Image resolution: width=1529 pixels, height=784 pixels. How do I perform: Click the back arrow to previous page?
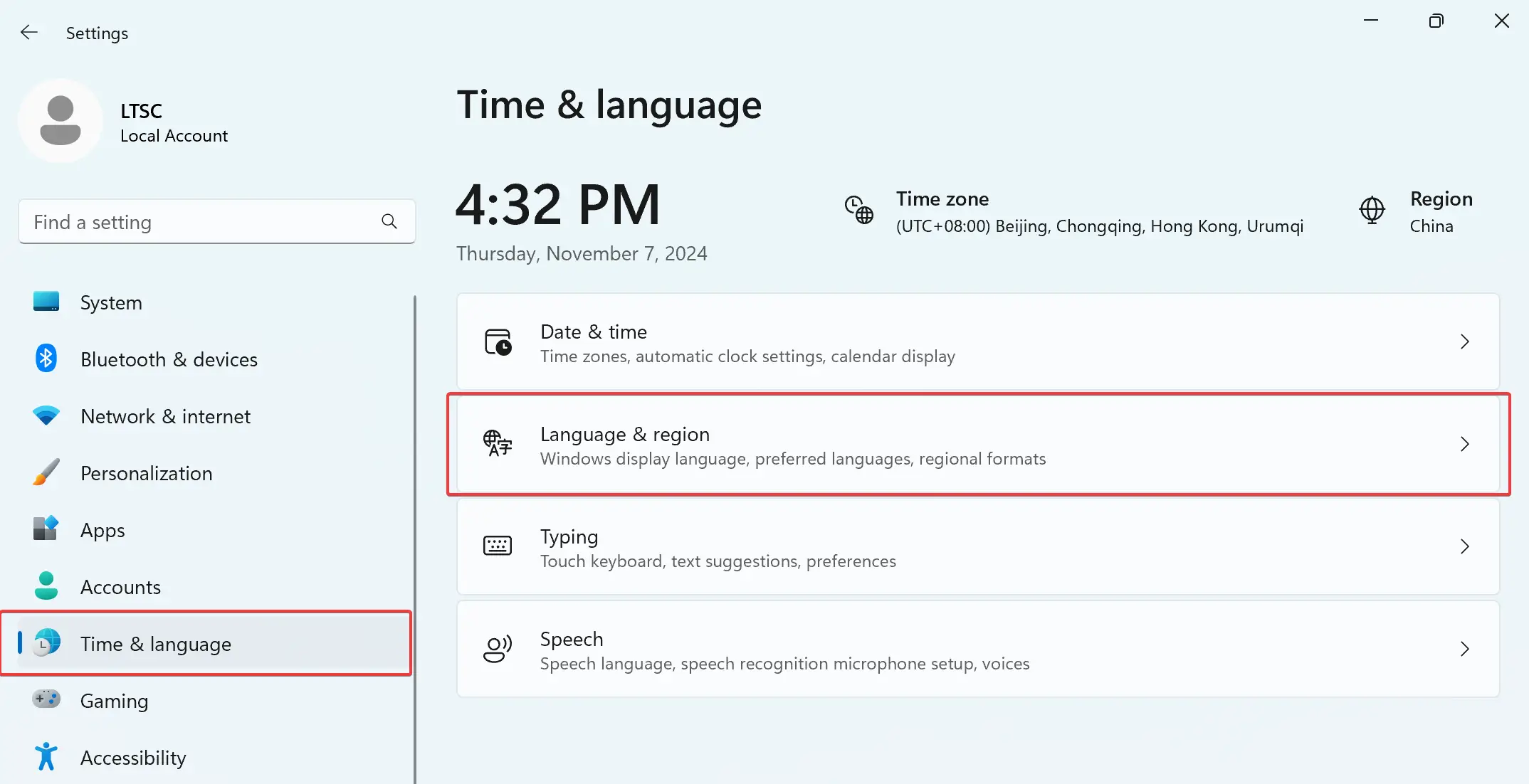29,32
